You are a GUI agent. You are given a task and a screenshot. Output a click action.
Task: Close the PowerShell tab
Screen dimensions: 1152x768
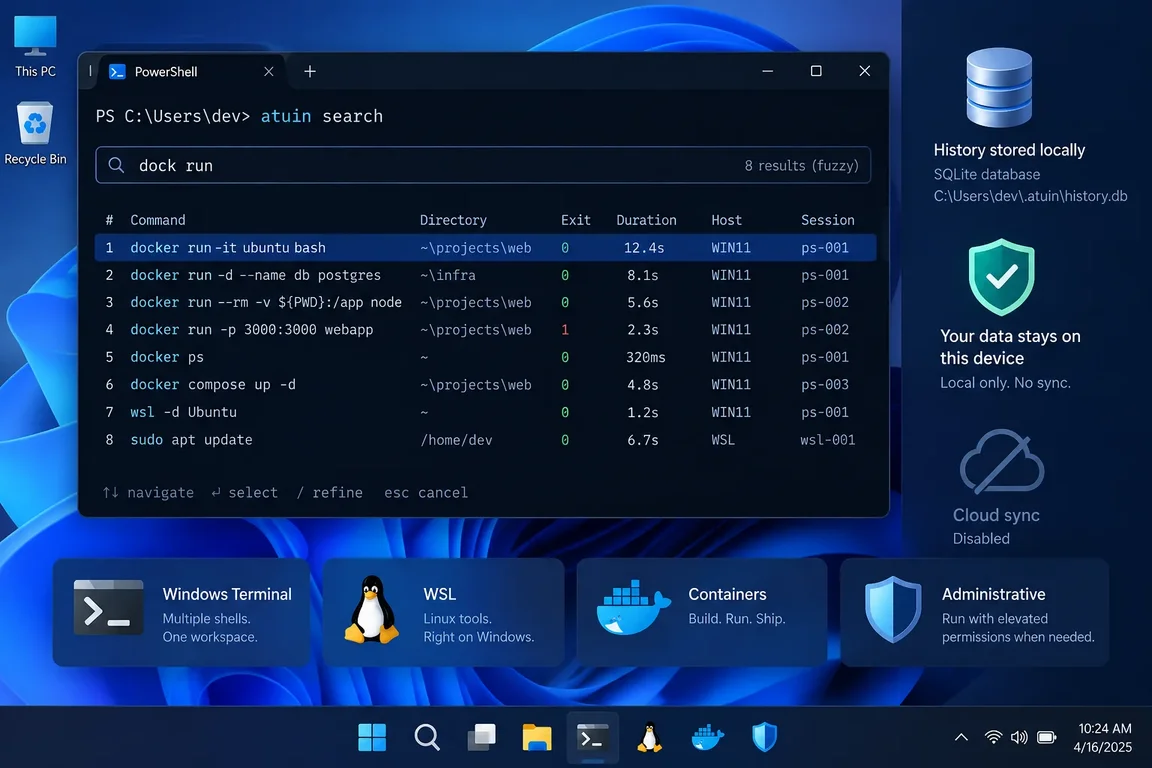point(269,71)
